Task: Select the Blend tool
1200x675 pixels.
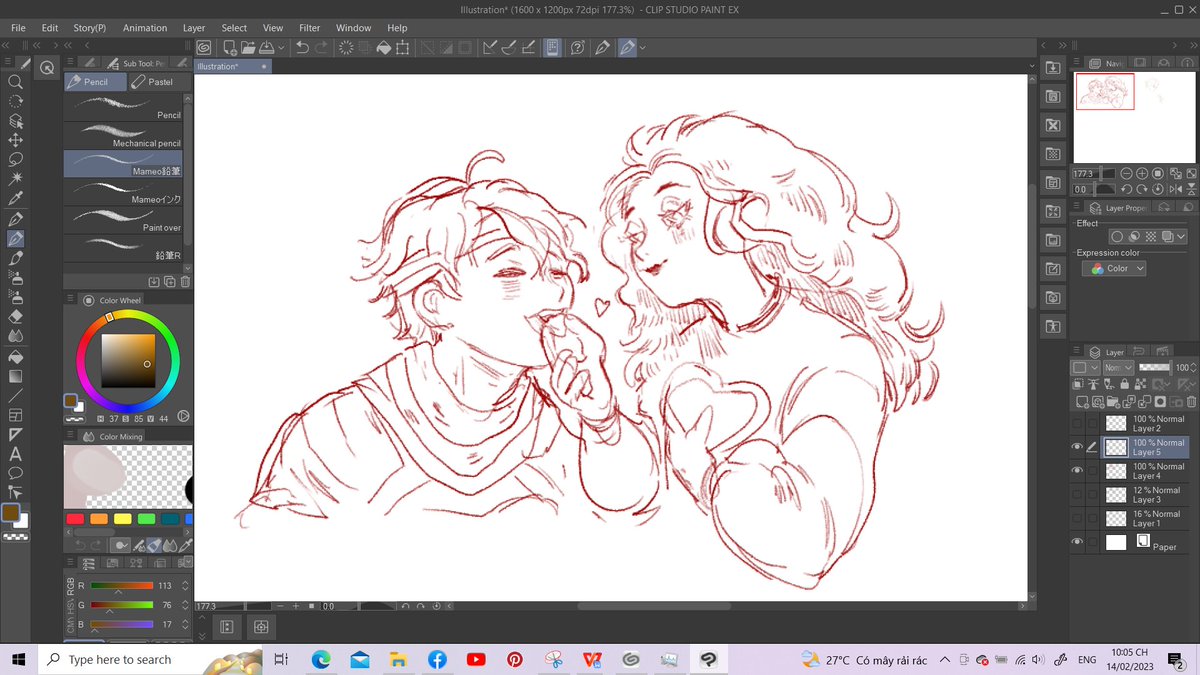Action: tap(15, 336)
